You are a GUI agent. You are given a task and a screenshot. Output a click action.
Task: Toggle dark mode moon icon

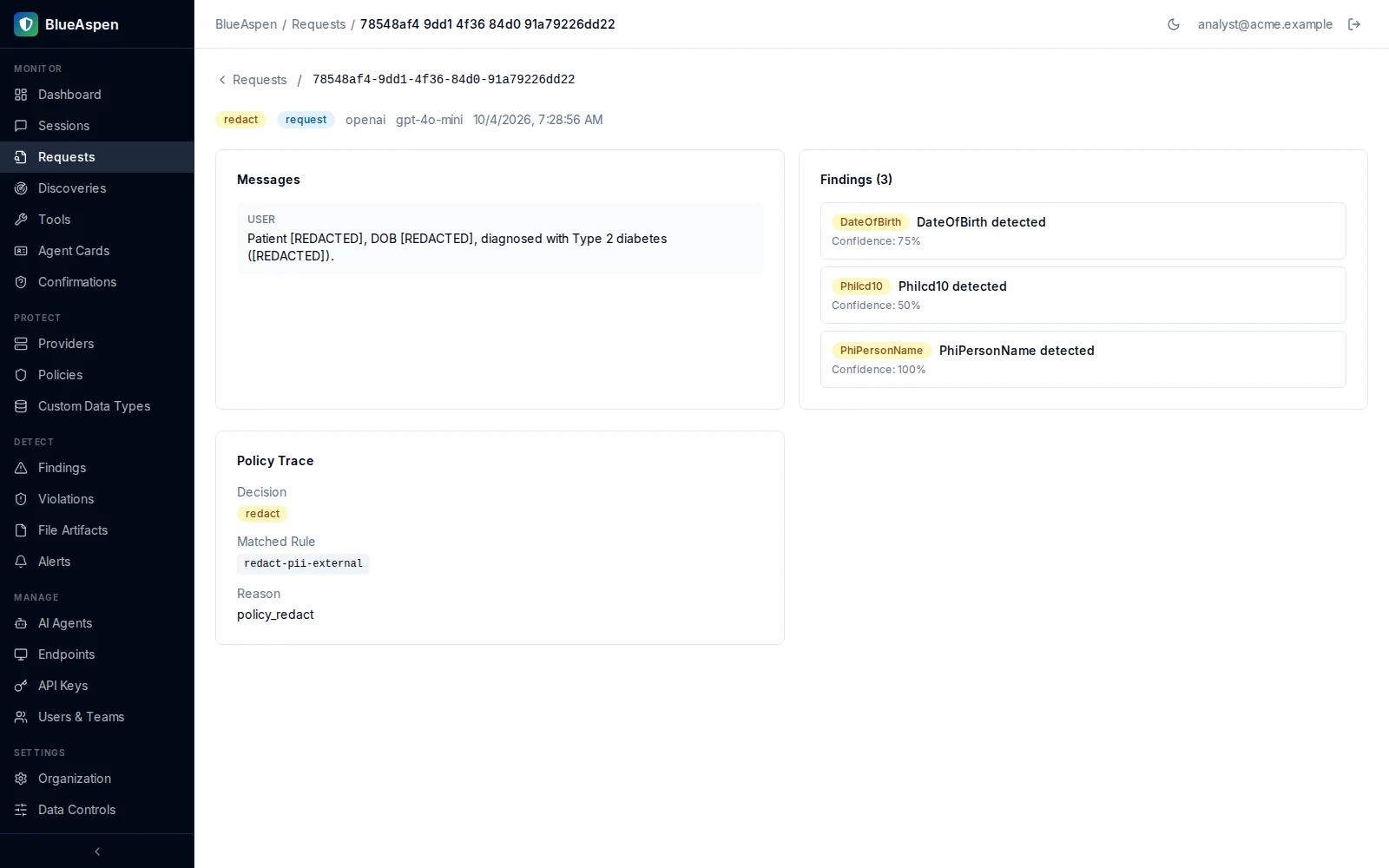coord(1174,24)
